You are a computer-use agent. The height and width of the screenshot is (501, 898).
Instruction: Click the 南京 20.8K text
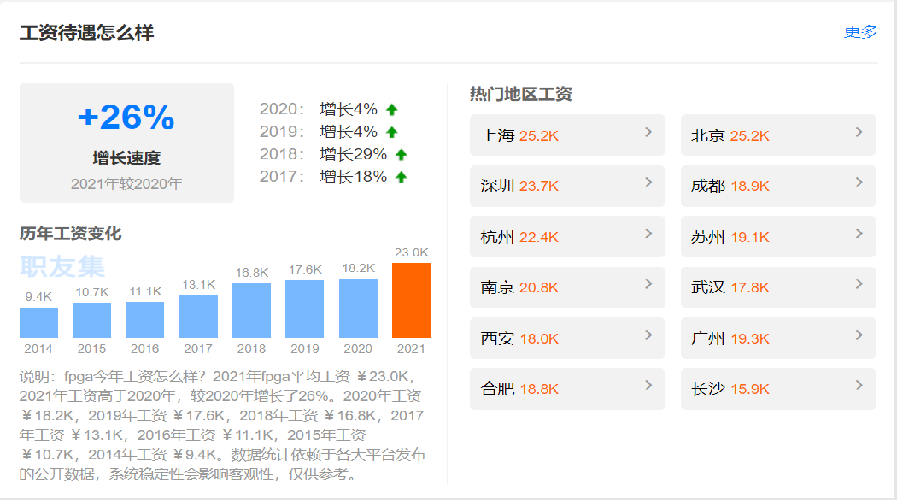click(519, 287)
